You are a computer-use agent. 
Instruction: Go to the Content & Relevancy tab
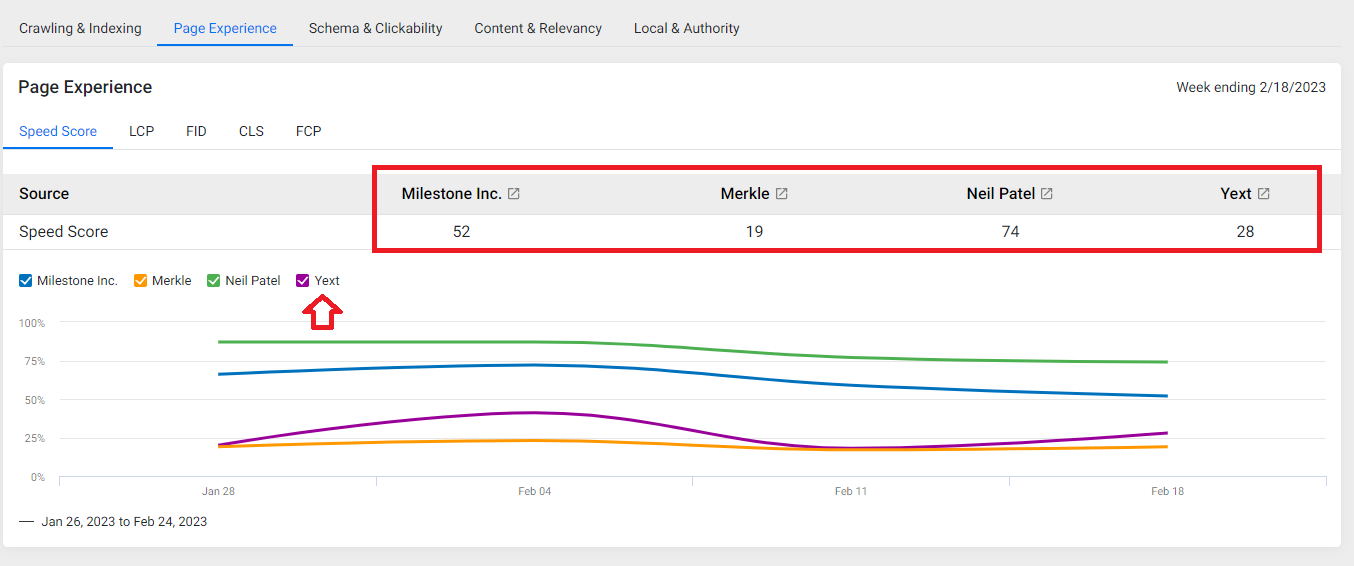538,28
